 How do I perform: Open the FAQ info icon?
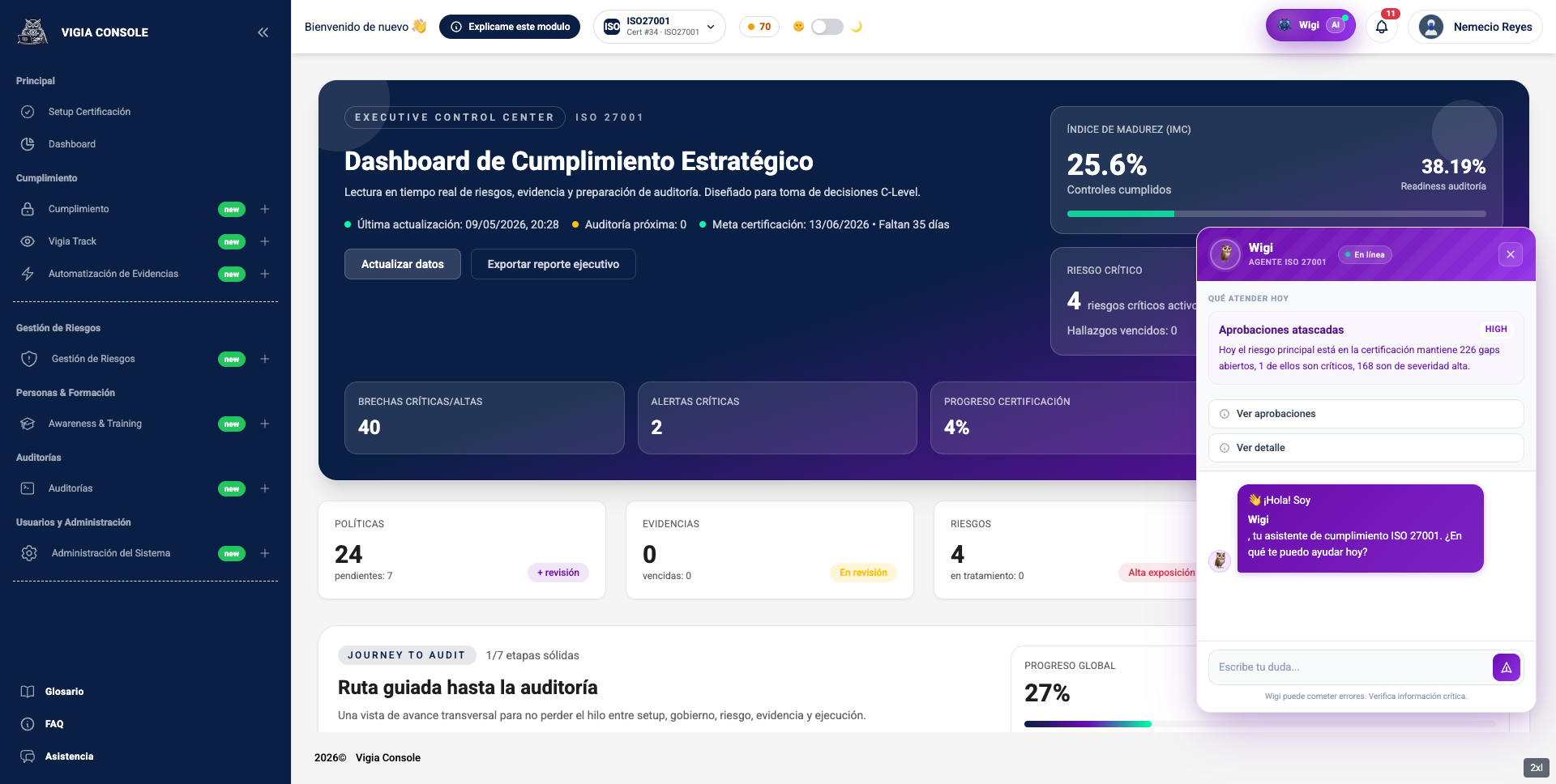click(28, 724)
